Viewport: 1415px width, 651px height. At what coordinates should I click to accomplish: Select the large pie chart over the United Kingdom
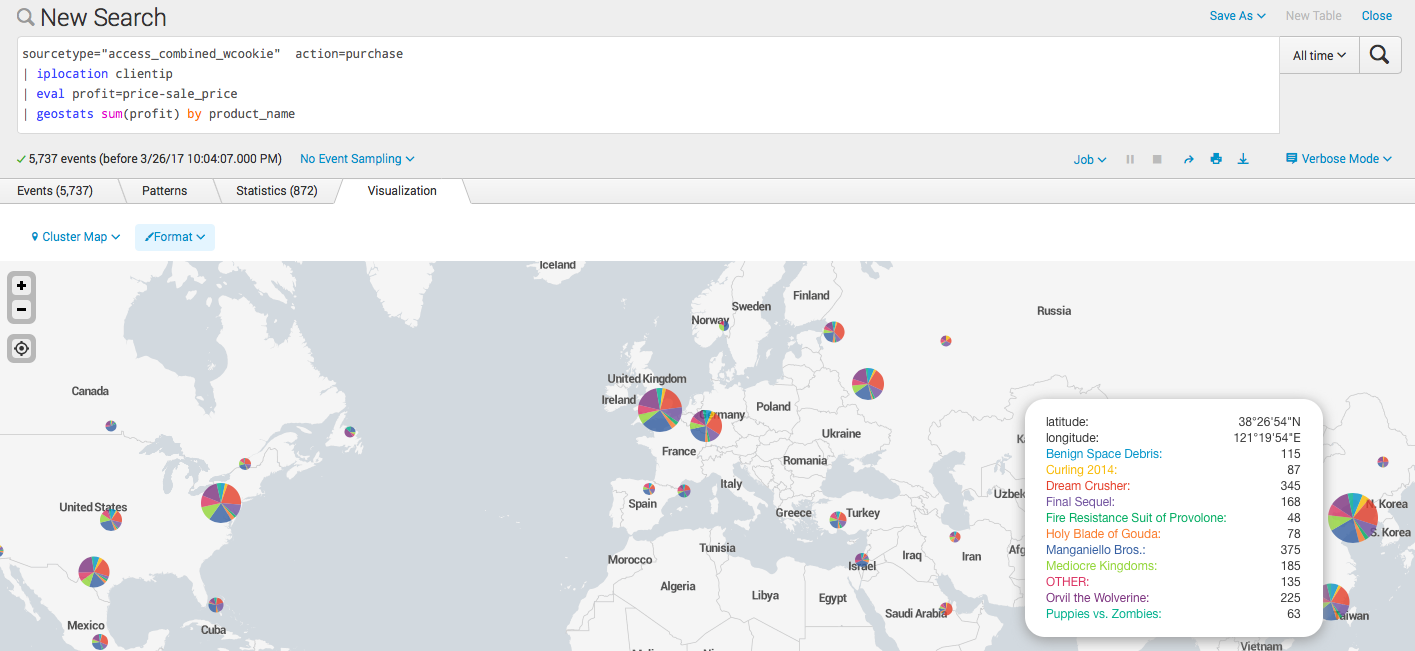(659, 409)
